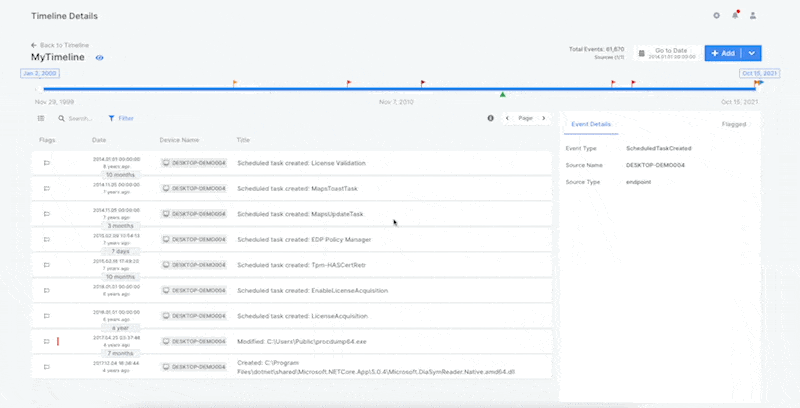The height and width of the screenshot is (408, 800).
Task: Click the Filter funnel icon
Action: (x=112, y=118)
